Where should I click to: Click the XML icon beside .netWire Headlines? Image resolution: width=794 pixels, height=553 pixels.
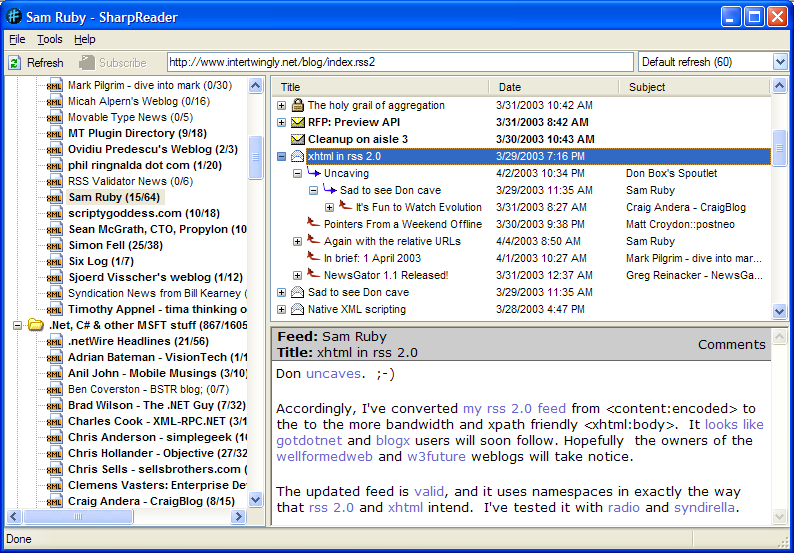(x=54, y=342)
